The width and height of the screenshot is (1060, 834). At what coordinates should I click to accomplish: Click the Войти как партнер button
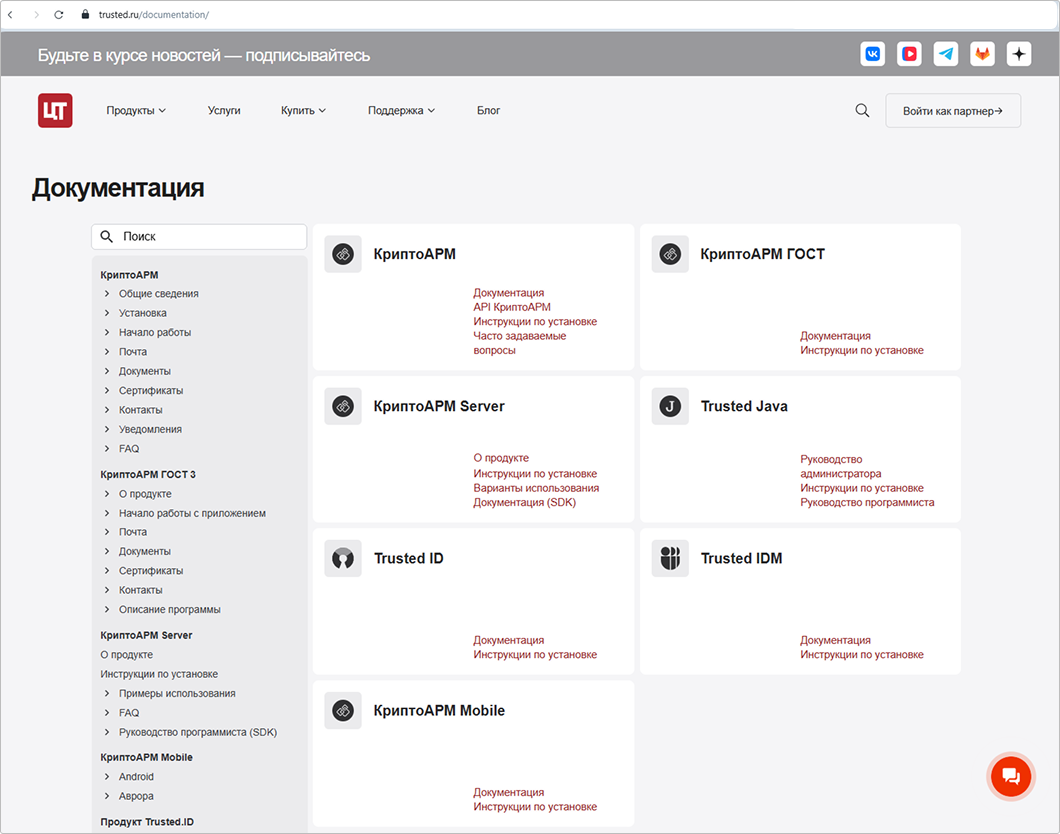[952, 111]
